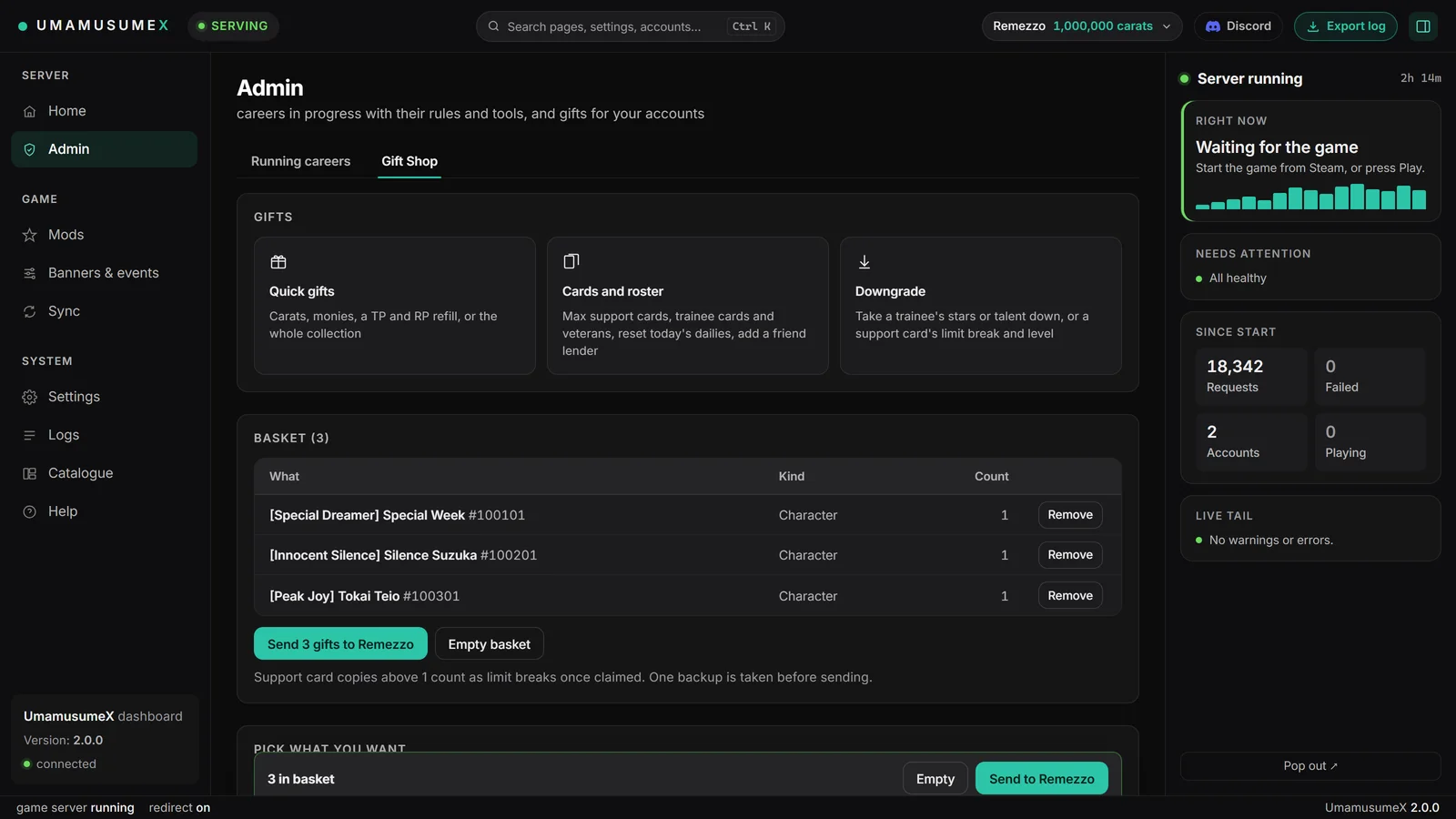Click the Admin shield icon

[x=29, y=149]
